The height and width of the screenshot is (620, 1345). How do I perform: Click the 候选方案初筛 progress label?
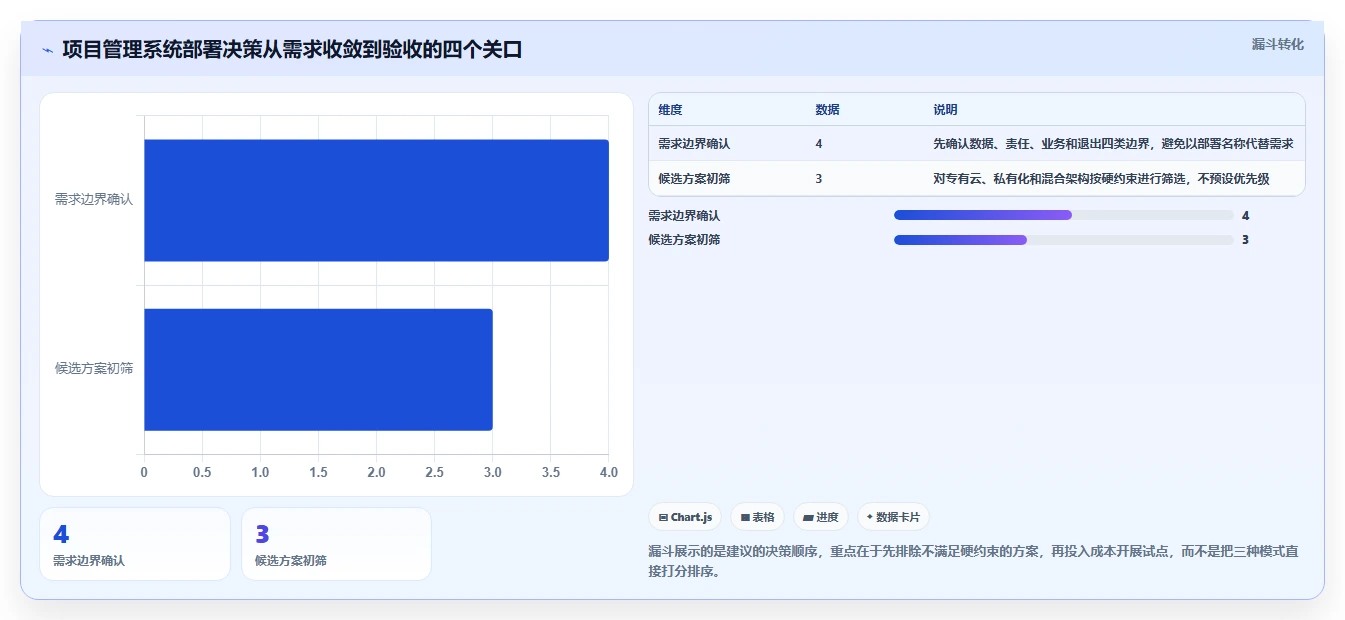coord(684,240)
